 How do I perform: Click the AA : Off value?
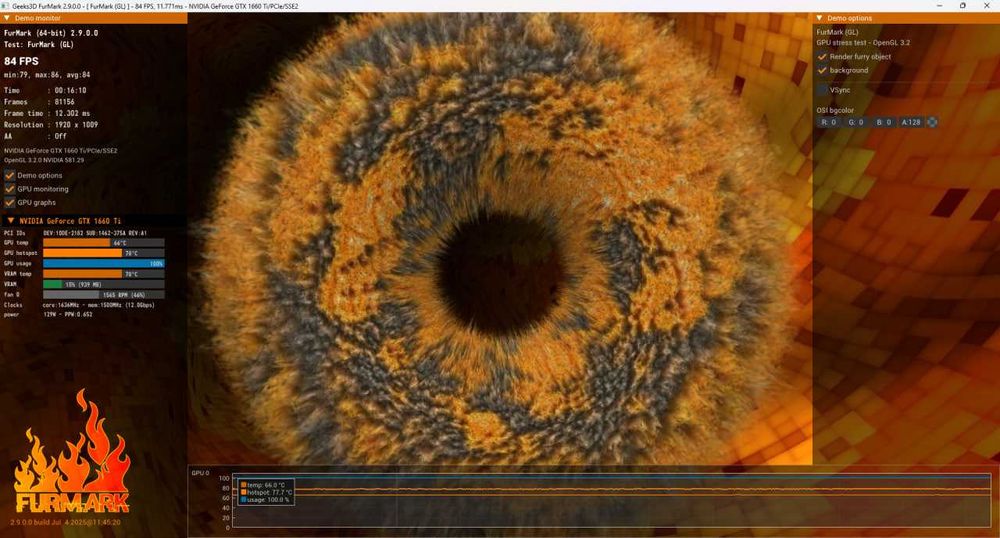click(60, 136)
